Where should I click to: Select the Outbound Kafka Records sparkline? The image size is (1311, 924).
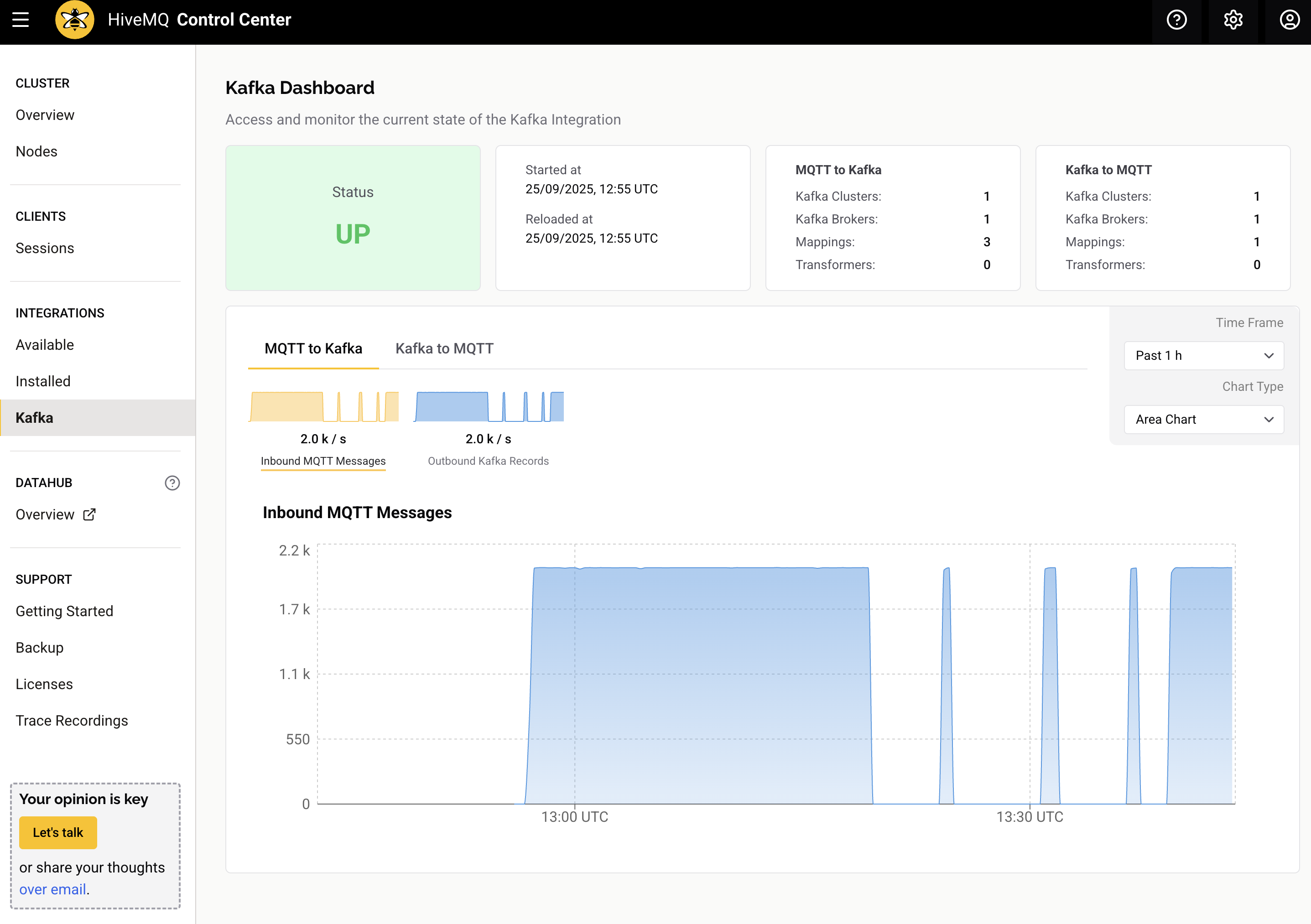[x=489, y=407]
